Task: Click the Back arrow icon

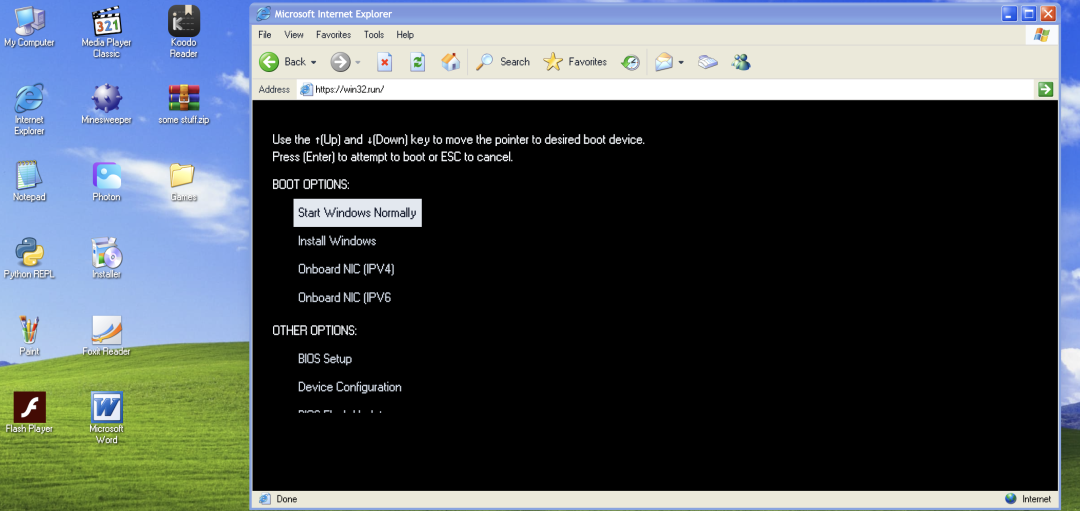Action: (x=269, y=62)
